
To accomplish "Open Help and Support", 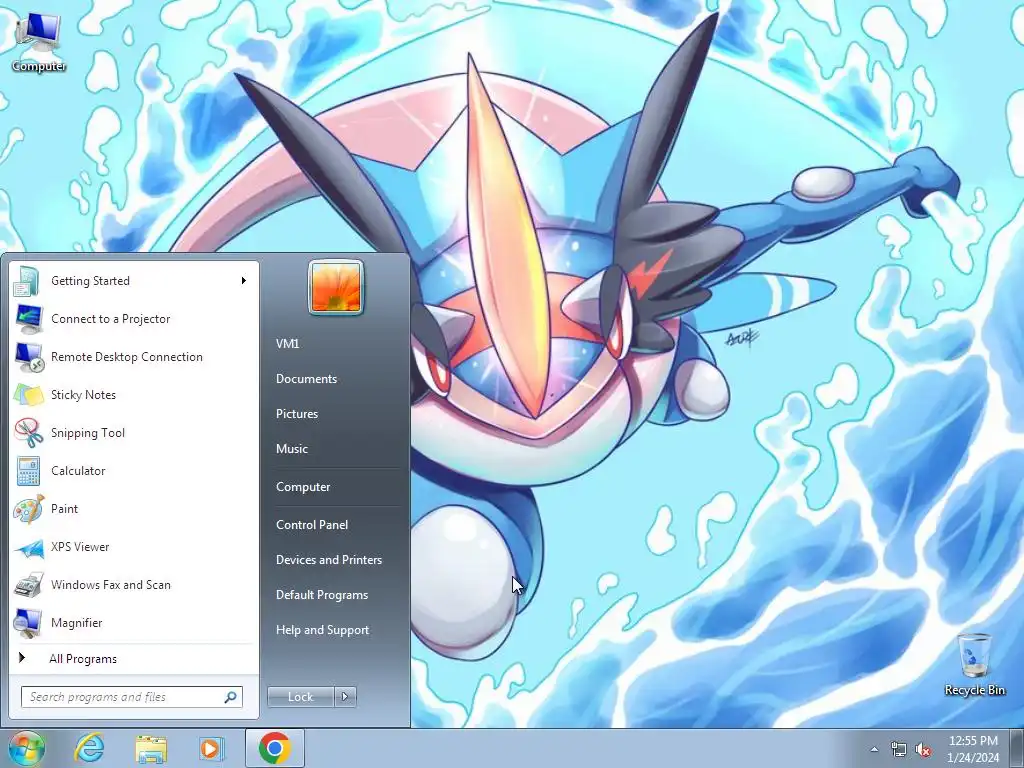I will click(323, 631).
